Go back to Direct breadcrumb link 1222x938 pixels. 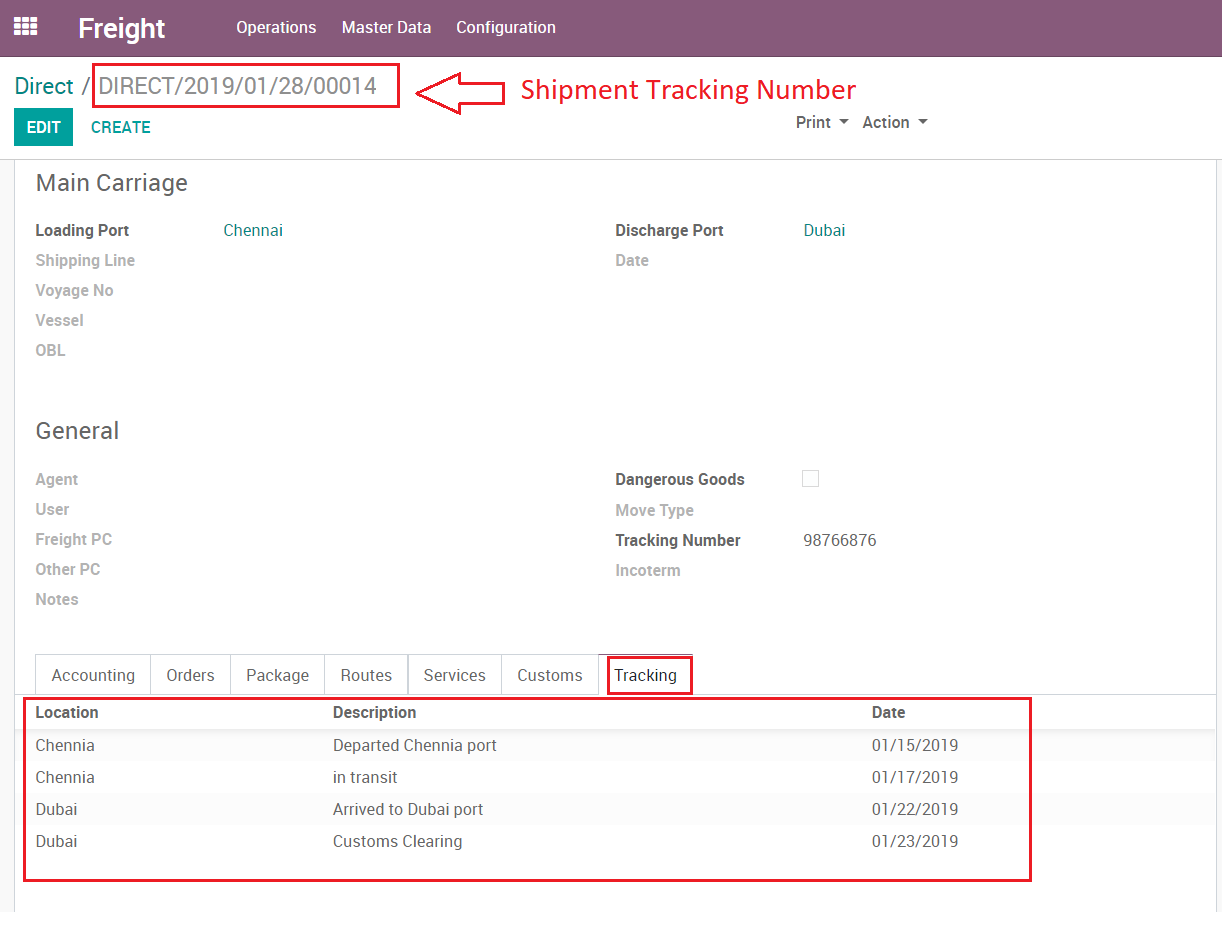(44, 86)
